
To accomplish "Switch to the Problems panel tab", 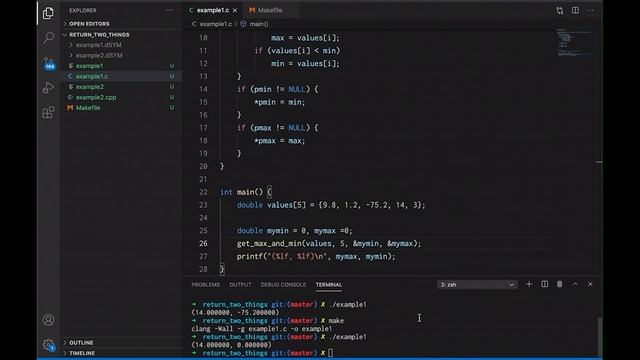I will tap(206, 284).
